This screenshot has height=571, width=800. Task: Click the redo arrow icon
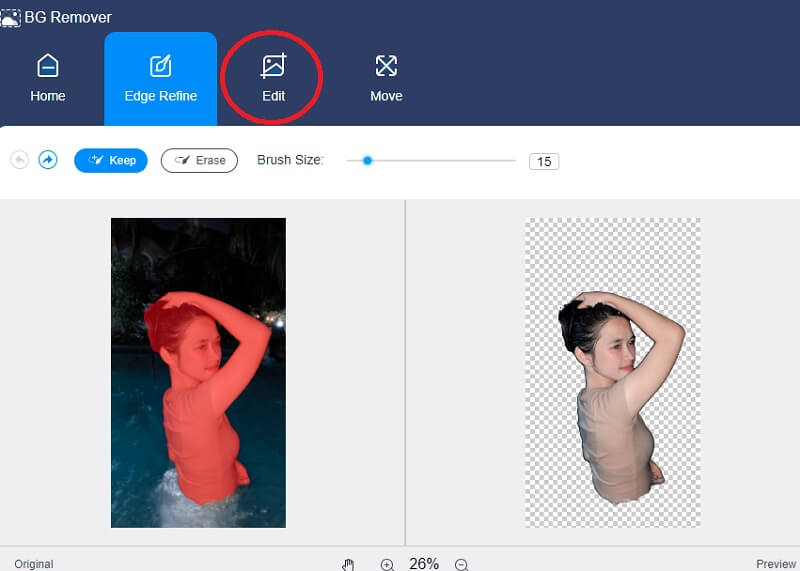click(47, 160)
